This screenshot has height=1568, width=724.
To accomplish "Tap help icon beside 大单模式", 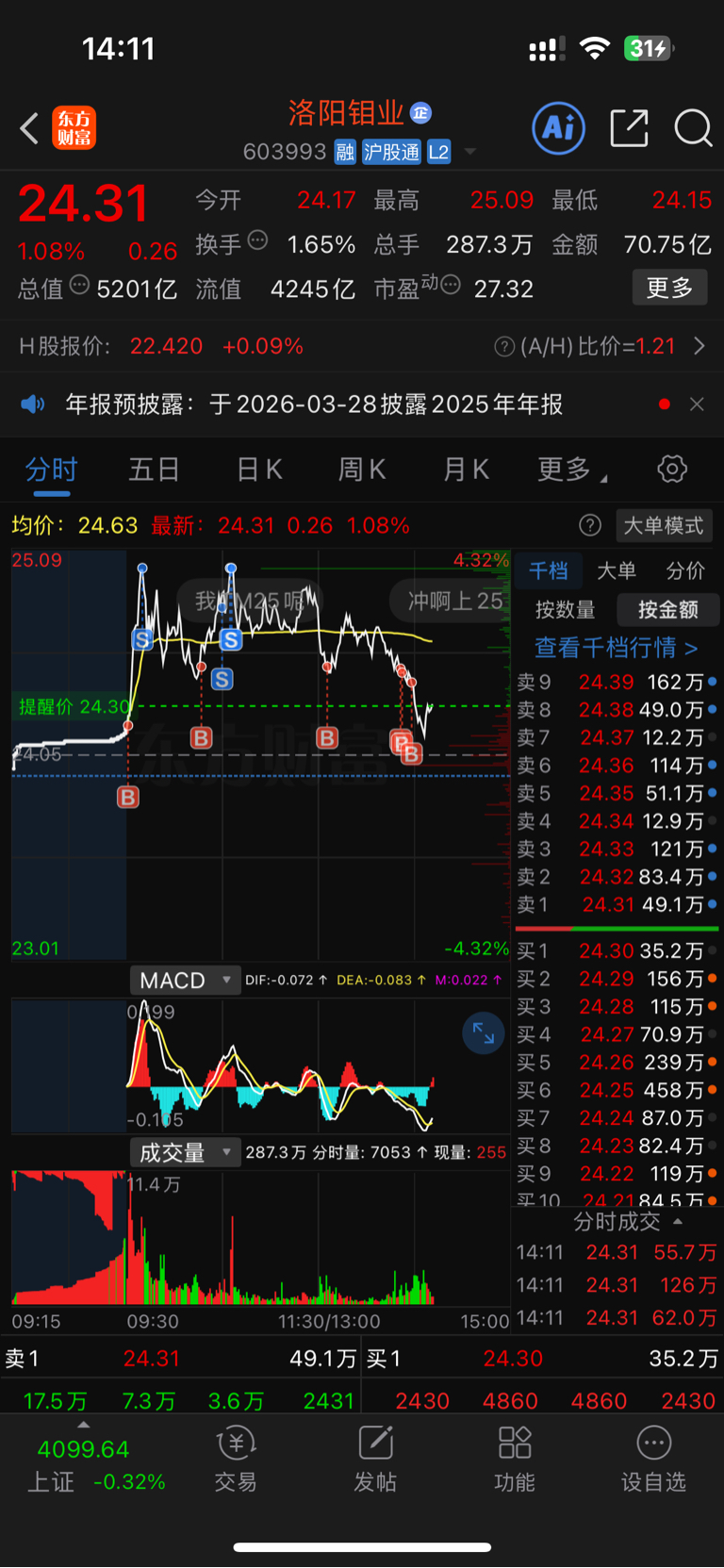I will [x=590, y=525].
